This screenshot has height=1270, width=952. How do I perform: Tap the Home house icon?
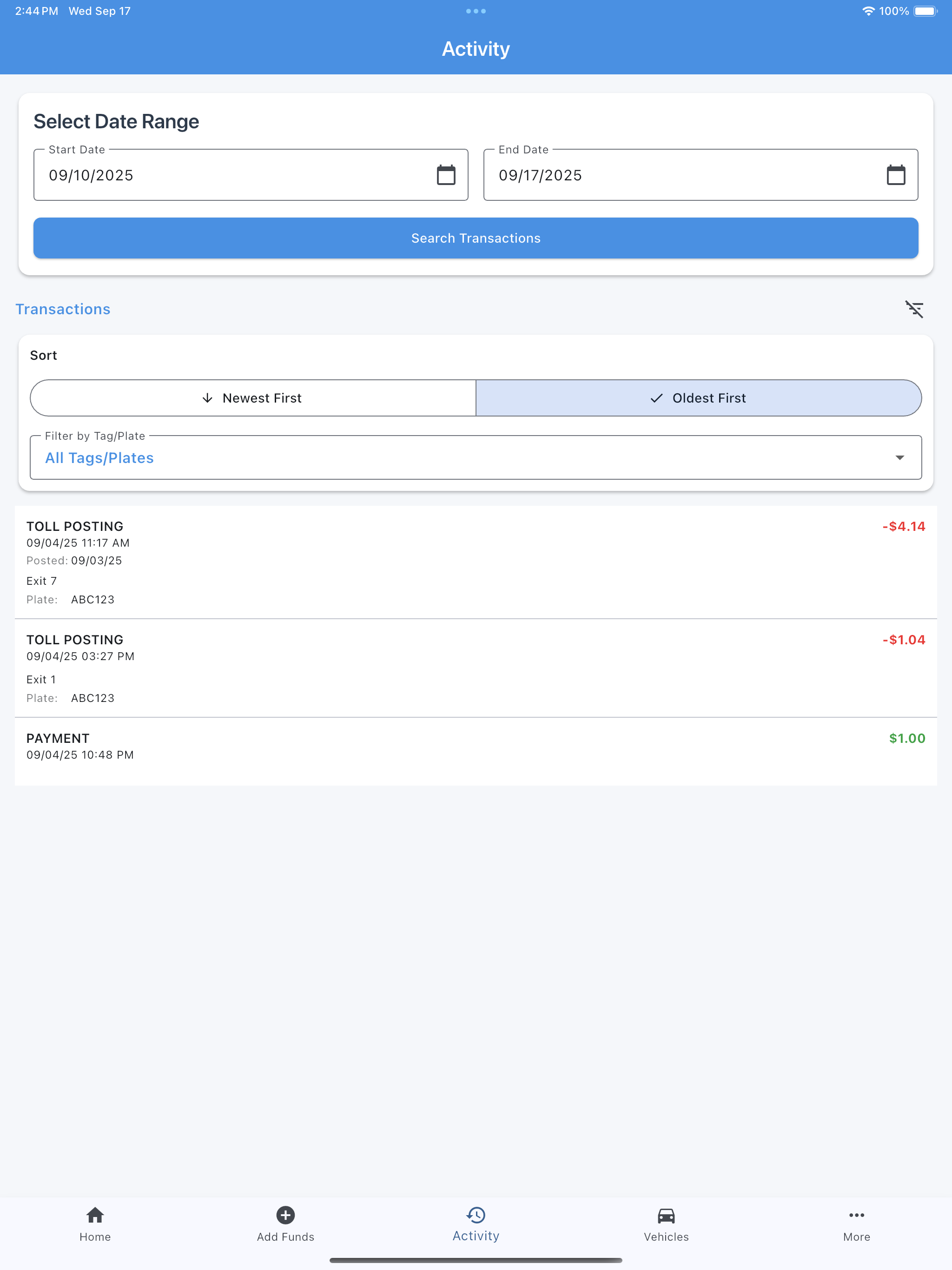coord(95,1215)
